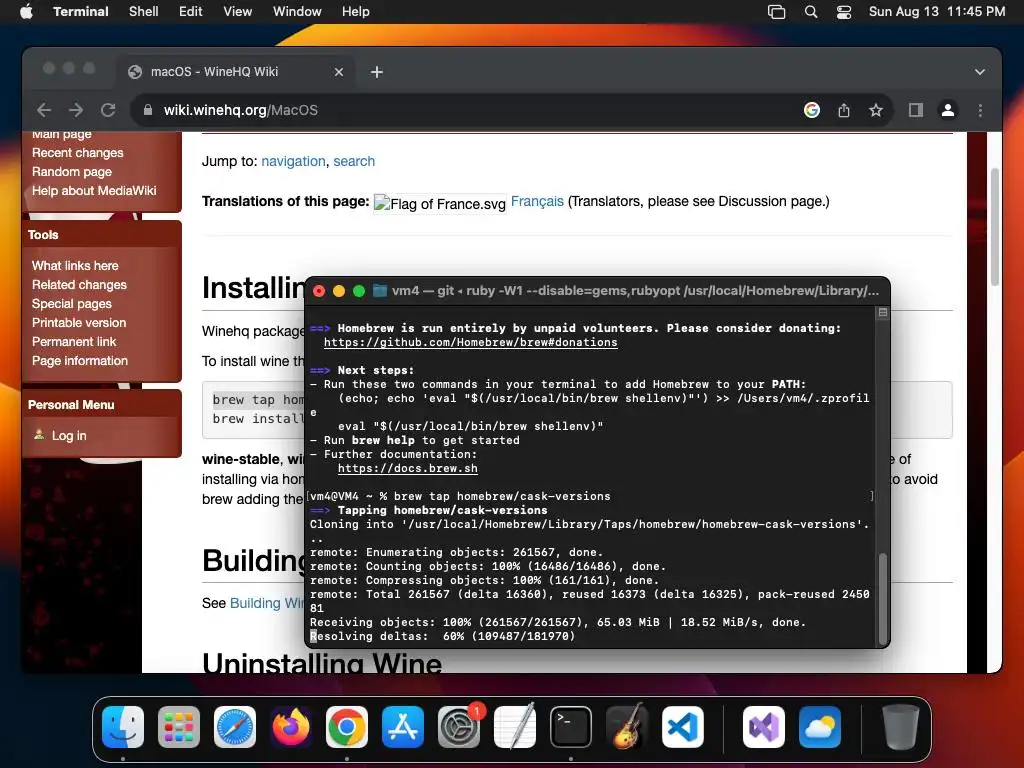Open a new Chrome tab
Screen dimensions: 1024x768
coord(377,72)
